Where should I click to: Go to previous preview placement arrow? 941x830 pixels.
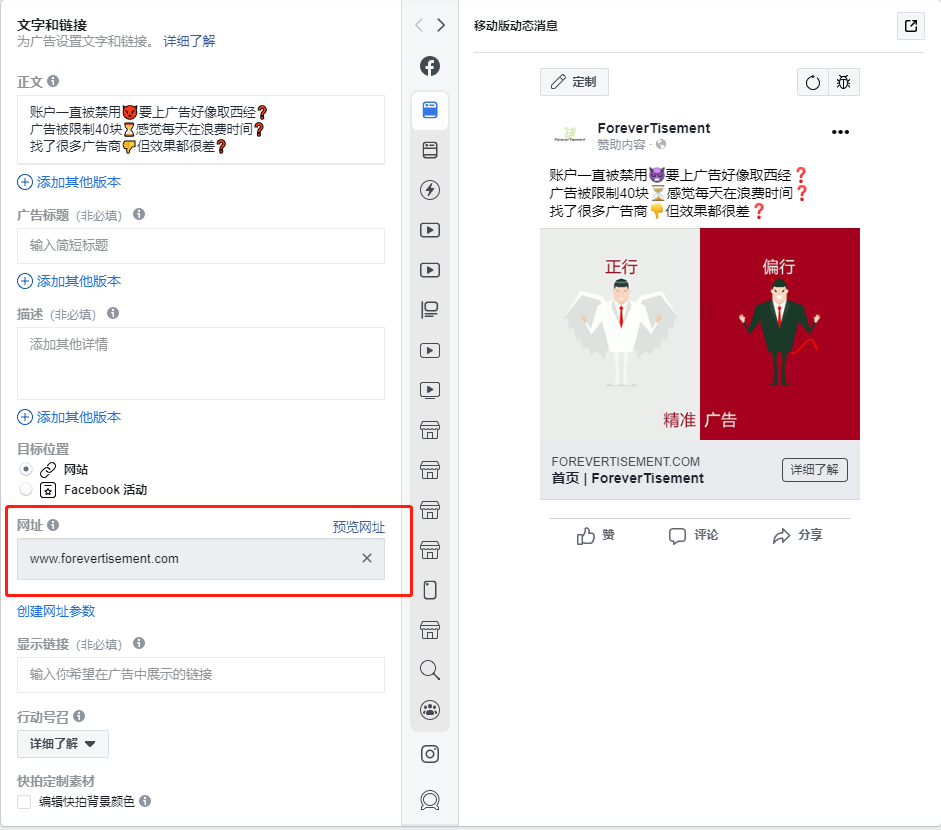pyautogui.click(x=419, y=25)
